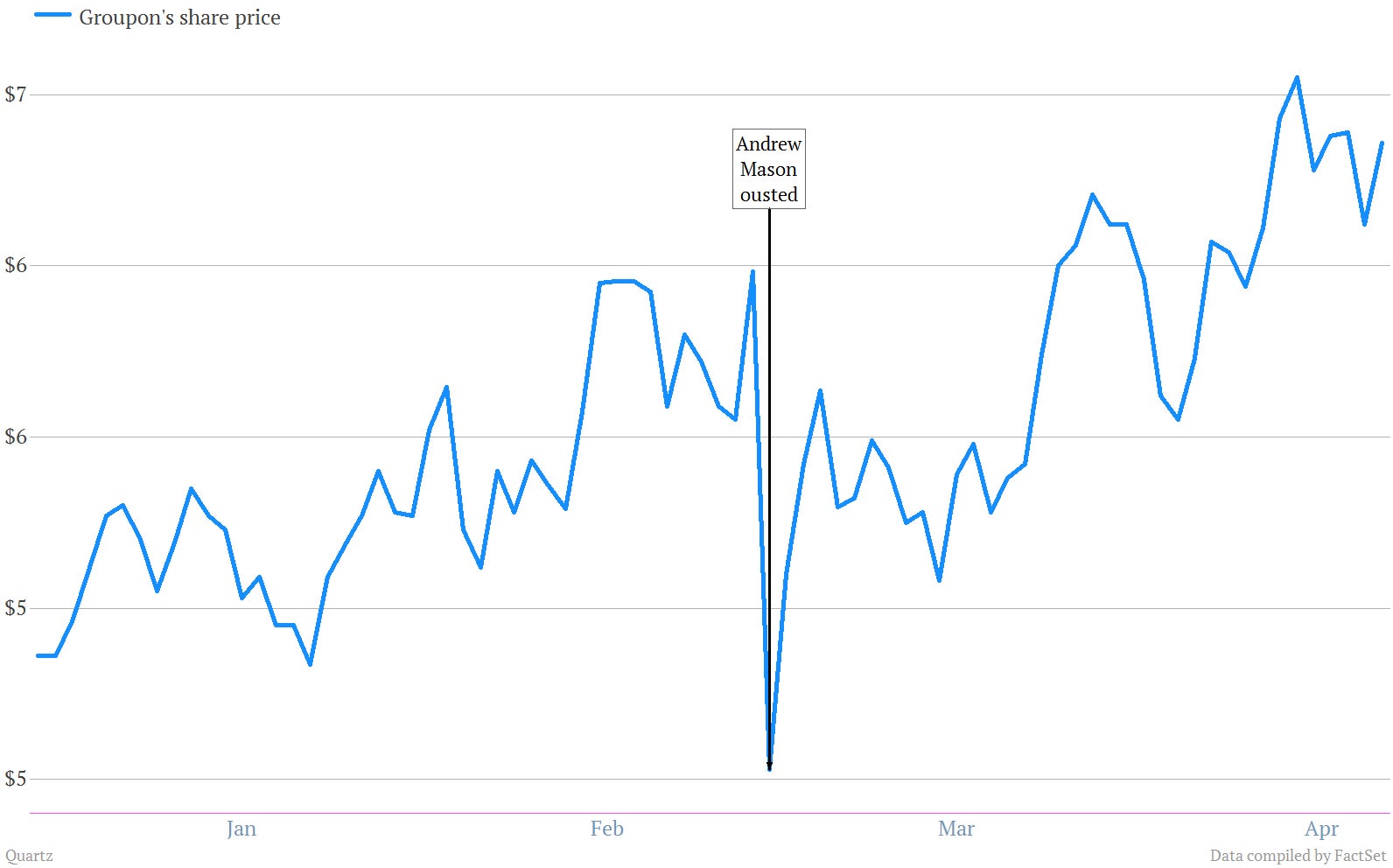Click the lower $6 y-axis label
The image size is (1393, 868).
click(x=16, y=437)
